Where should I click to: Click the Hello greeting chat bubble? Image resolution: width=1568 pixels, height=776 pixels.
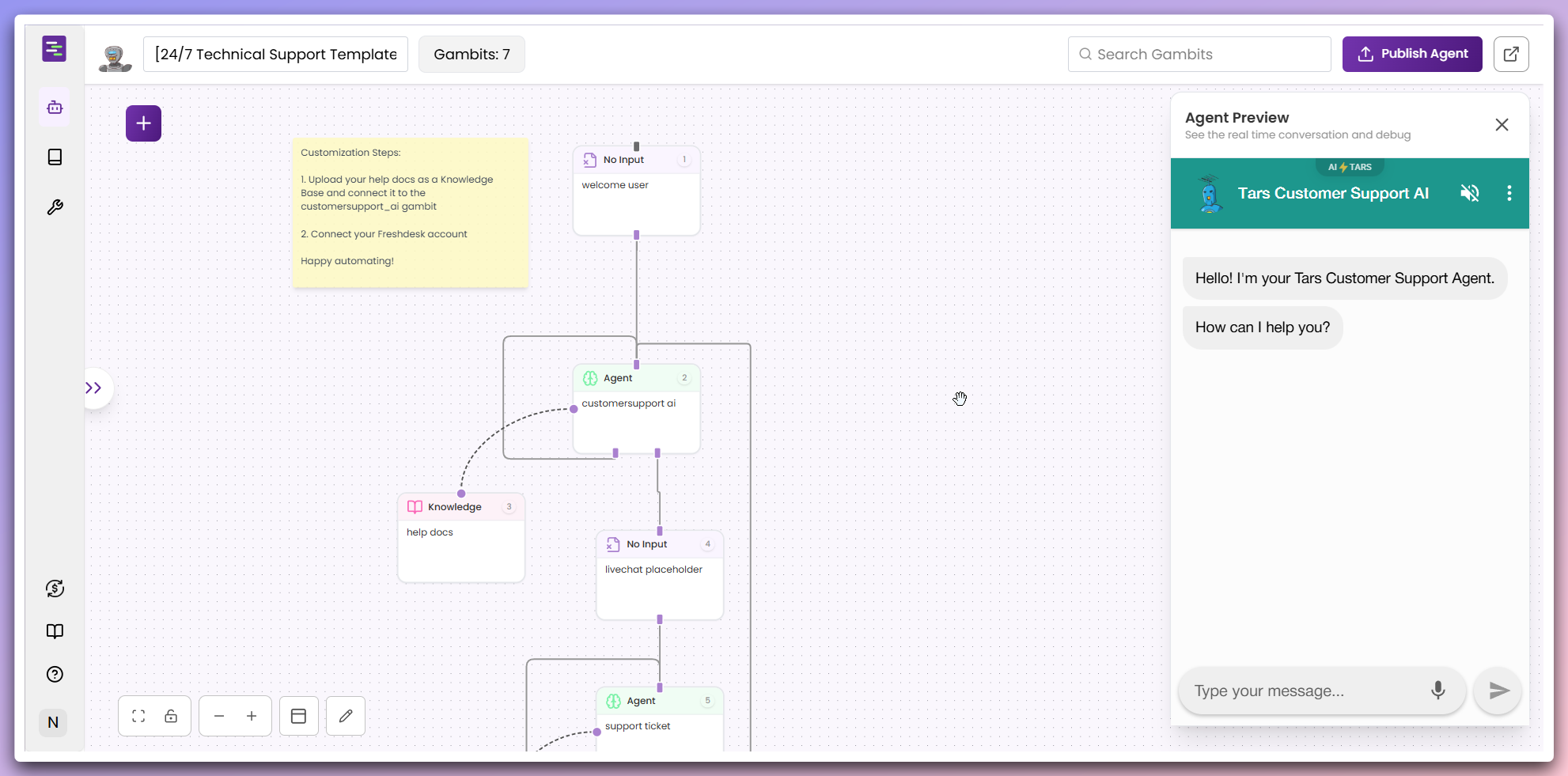click(x=1344, y=278)
